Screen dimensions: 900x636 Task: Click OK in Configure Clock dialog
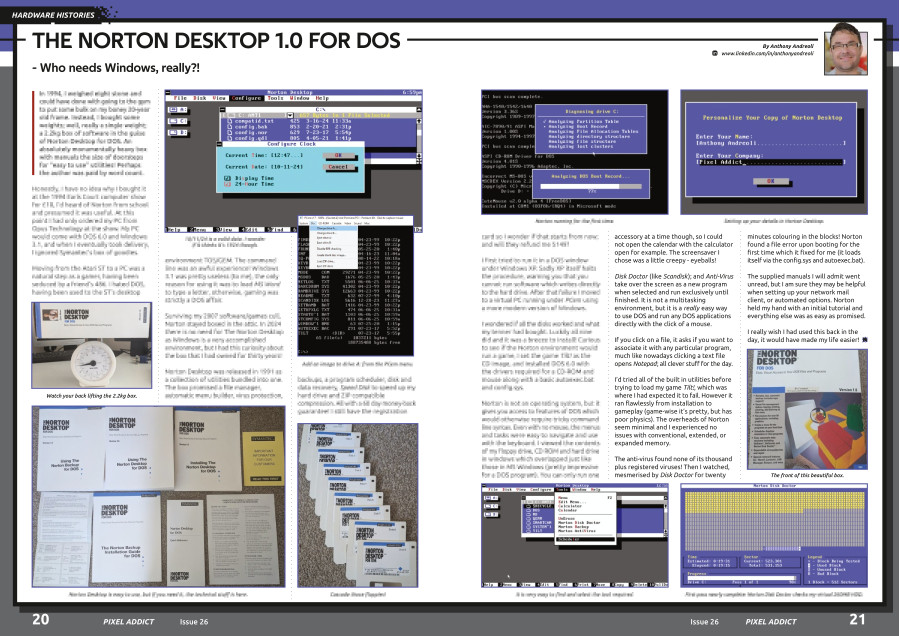click(x=339, y=155)
